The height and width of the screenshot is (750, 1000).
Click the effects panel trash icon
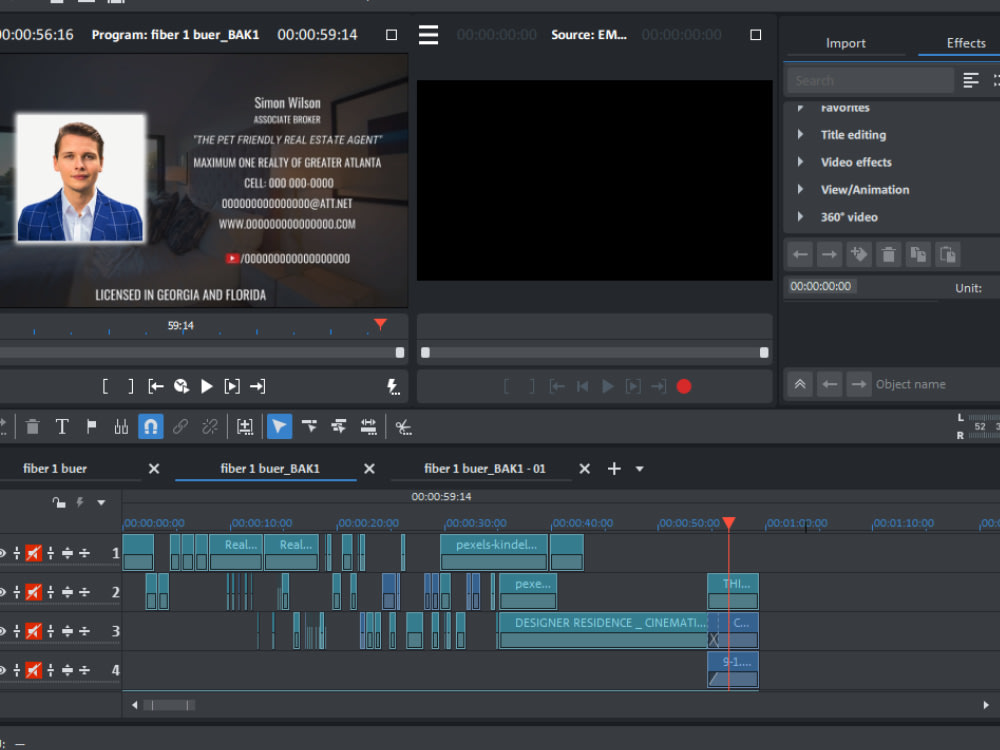coord(888,255)
